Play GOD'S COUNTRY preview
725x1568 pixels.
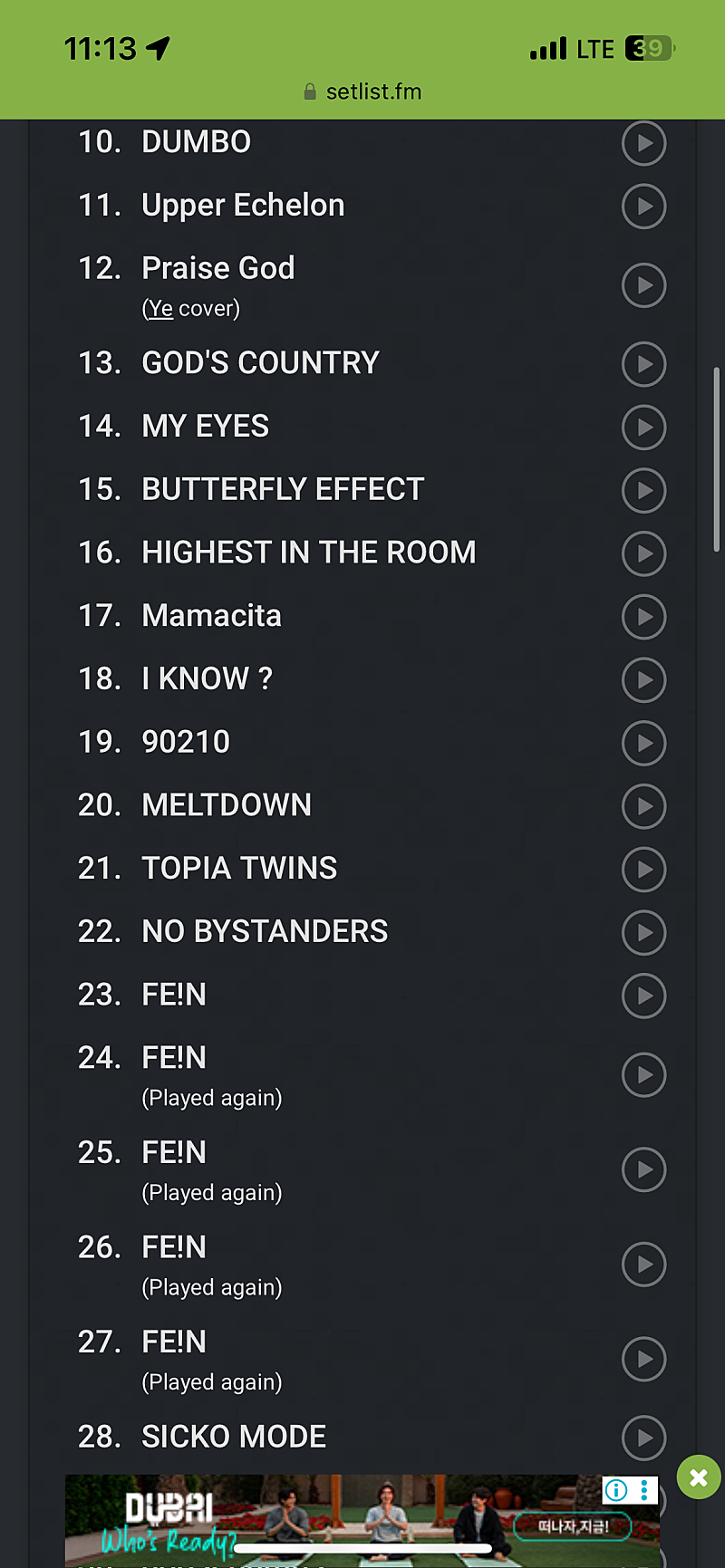pos(644,364)
